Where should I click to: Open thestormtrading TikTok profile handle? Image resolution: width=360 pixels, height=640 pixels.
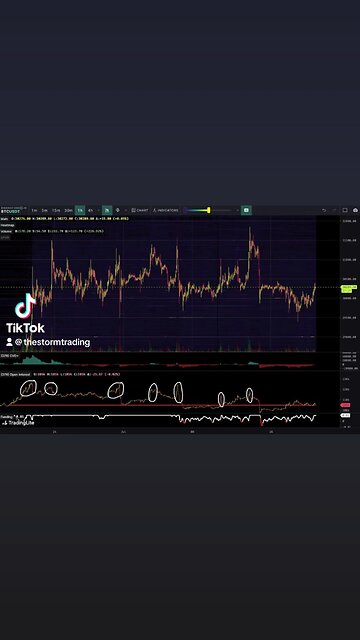52,342
